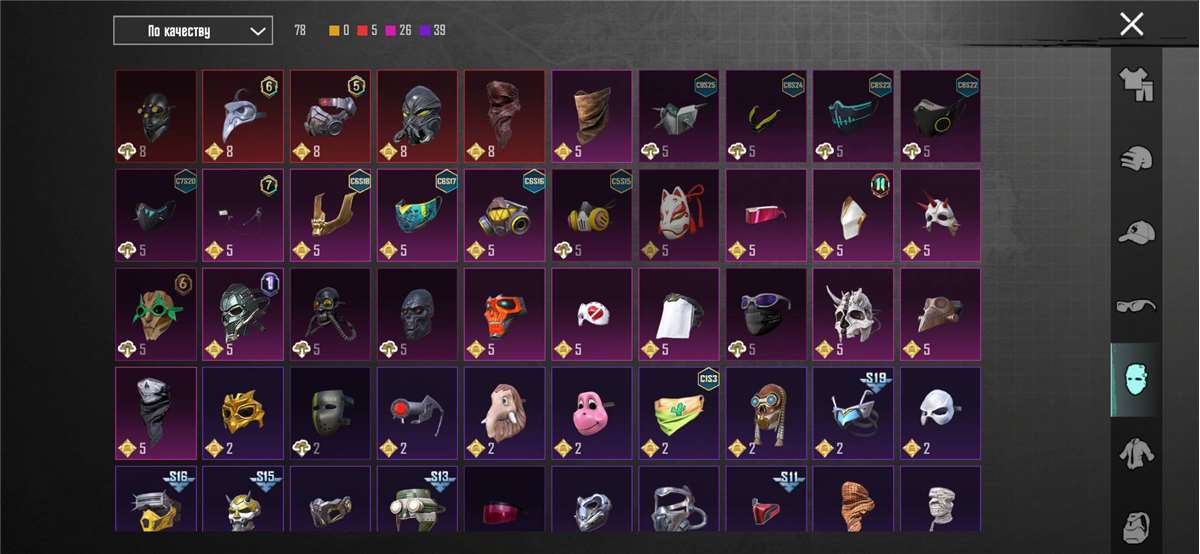Close the inventory with the X button

(x=1131, y=24)
